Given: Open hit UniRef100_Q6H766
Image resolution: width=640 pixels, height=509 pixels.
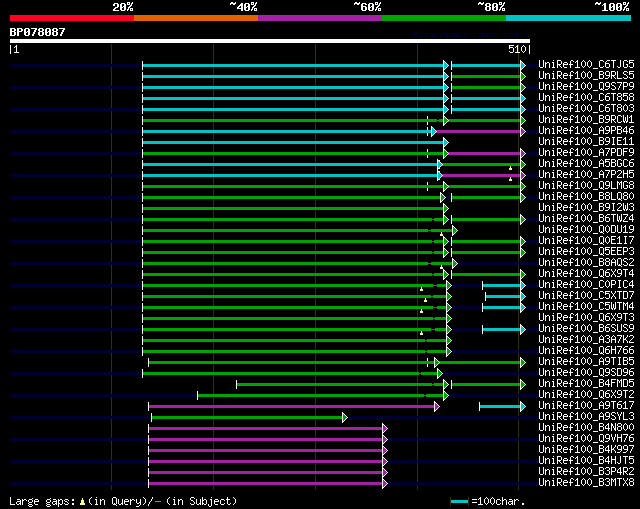Looking at the screenshot, I should pyautogui.click(x=586, y=351).
